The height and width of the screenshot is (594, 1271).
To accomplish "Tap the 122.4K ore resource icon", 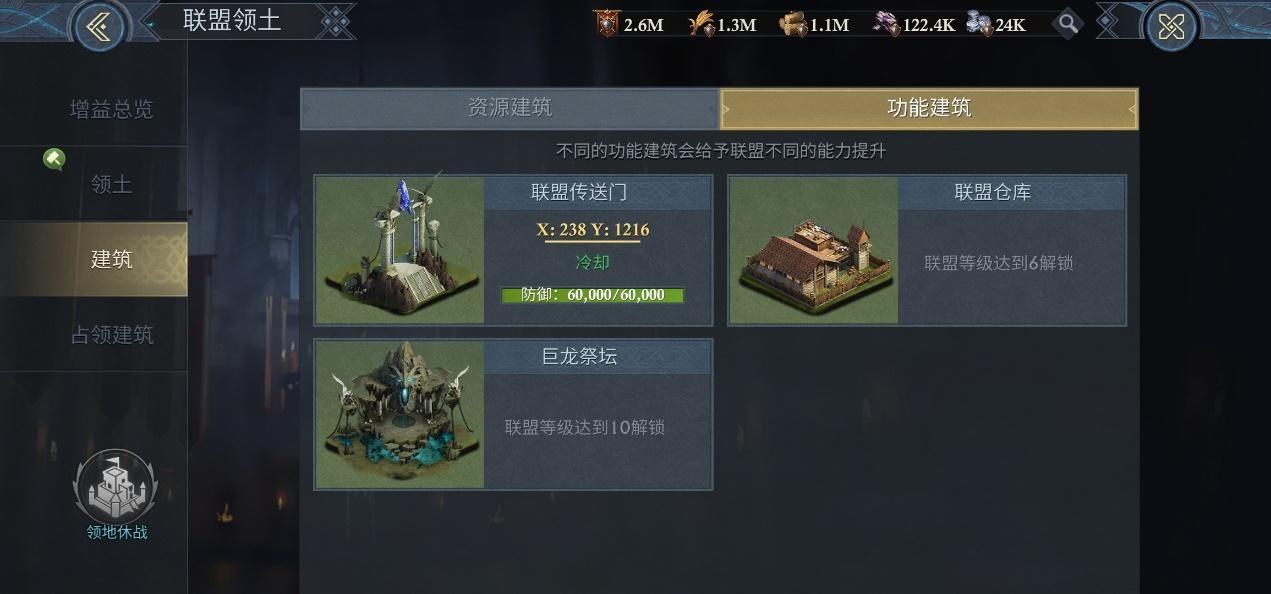I will [x=886, y=23].
